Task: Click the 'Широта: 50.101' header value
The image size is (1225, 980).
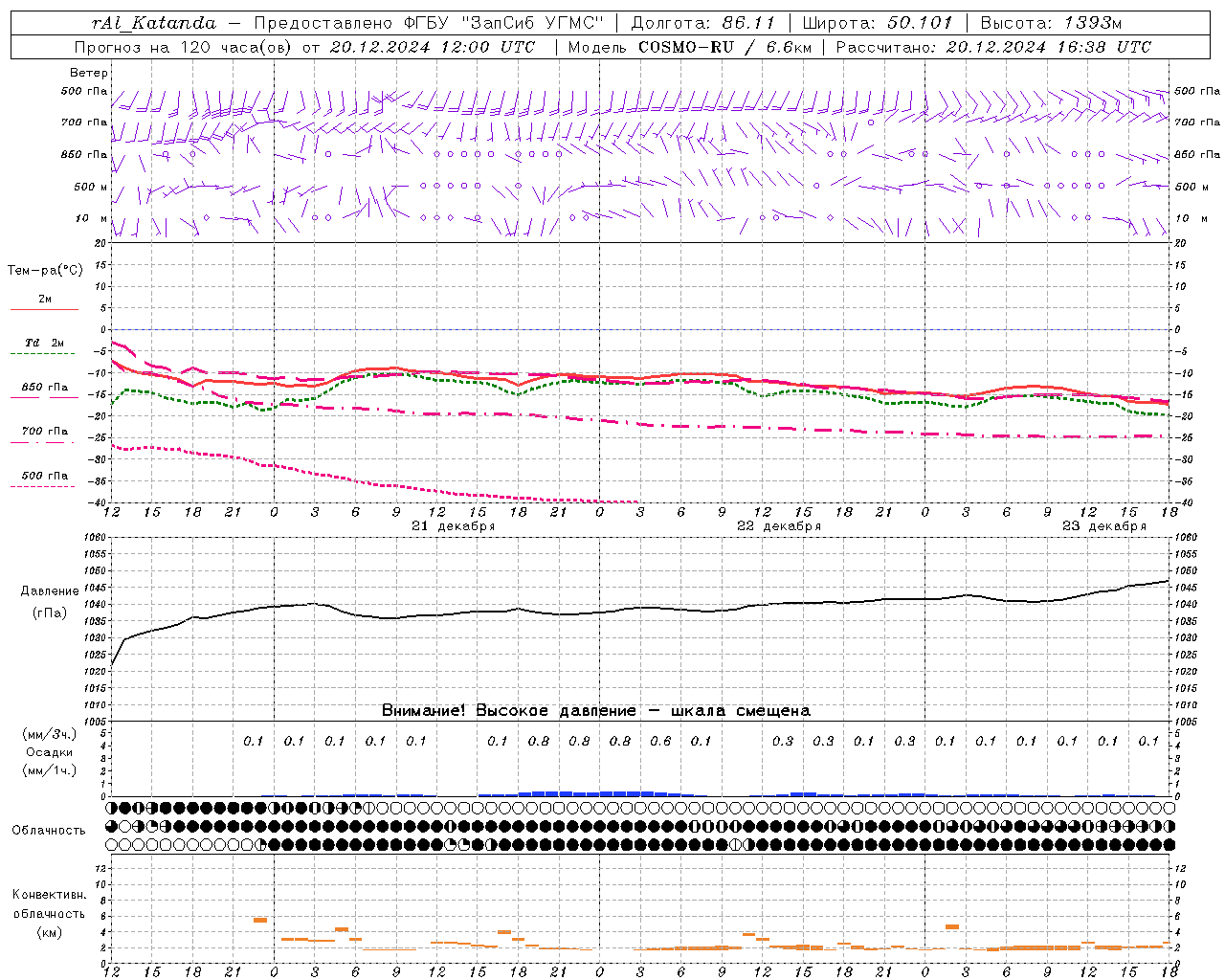Action: (878, 23)
